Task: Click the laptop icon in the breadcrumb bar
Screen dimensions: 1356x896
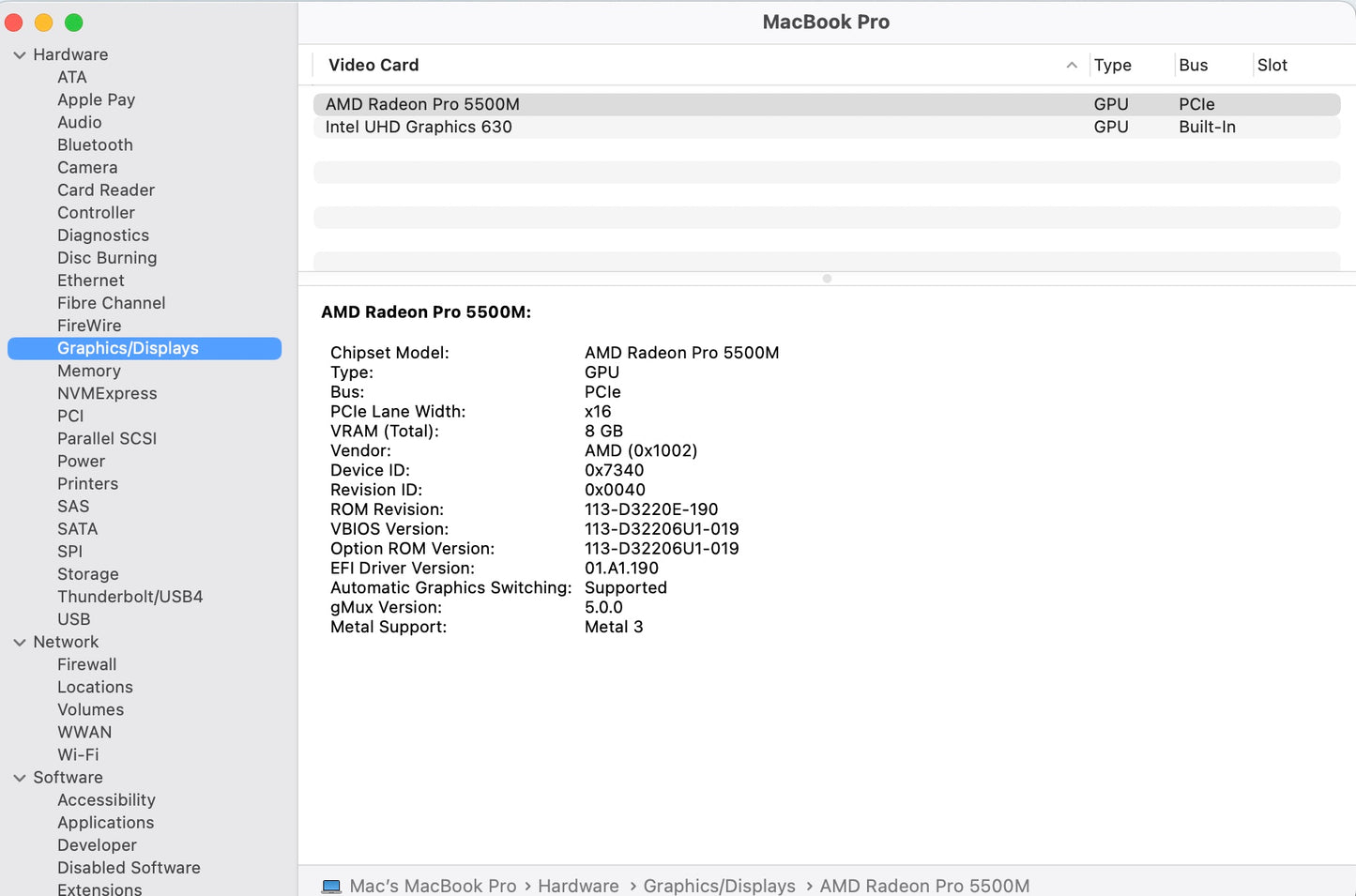Action: click(x=331, y=886)
